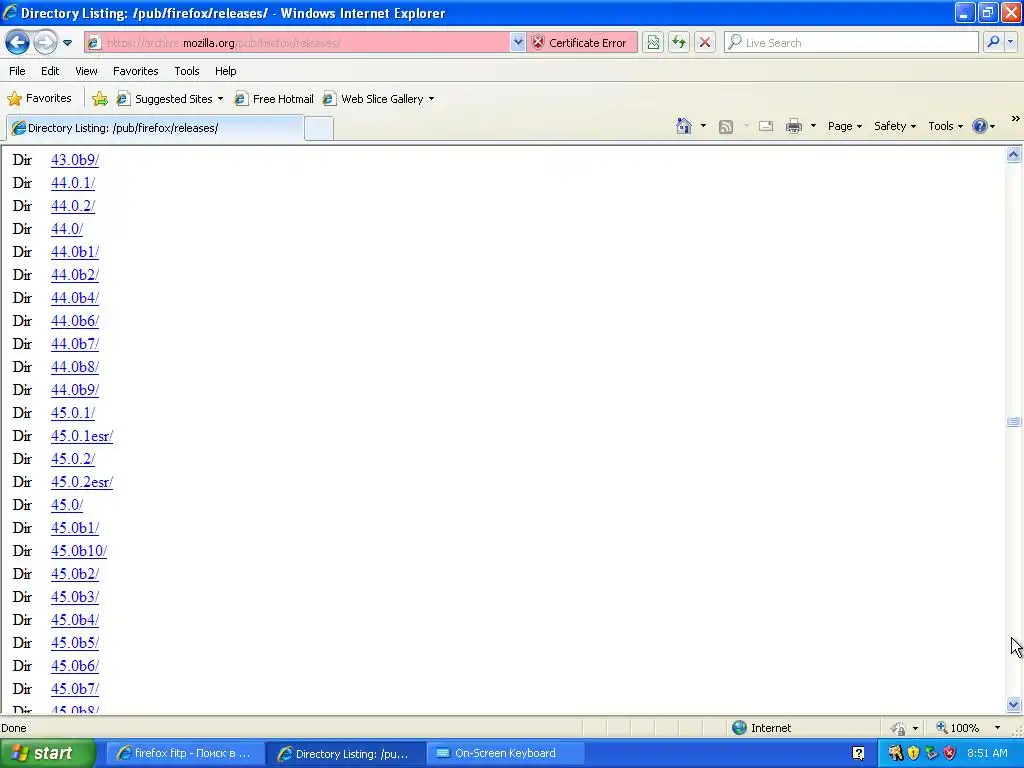Click the red shield tray icon
The image size is (1024, 768).
coord(949,753)
